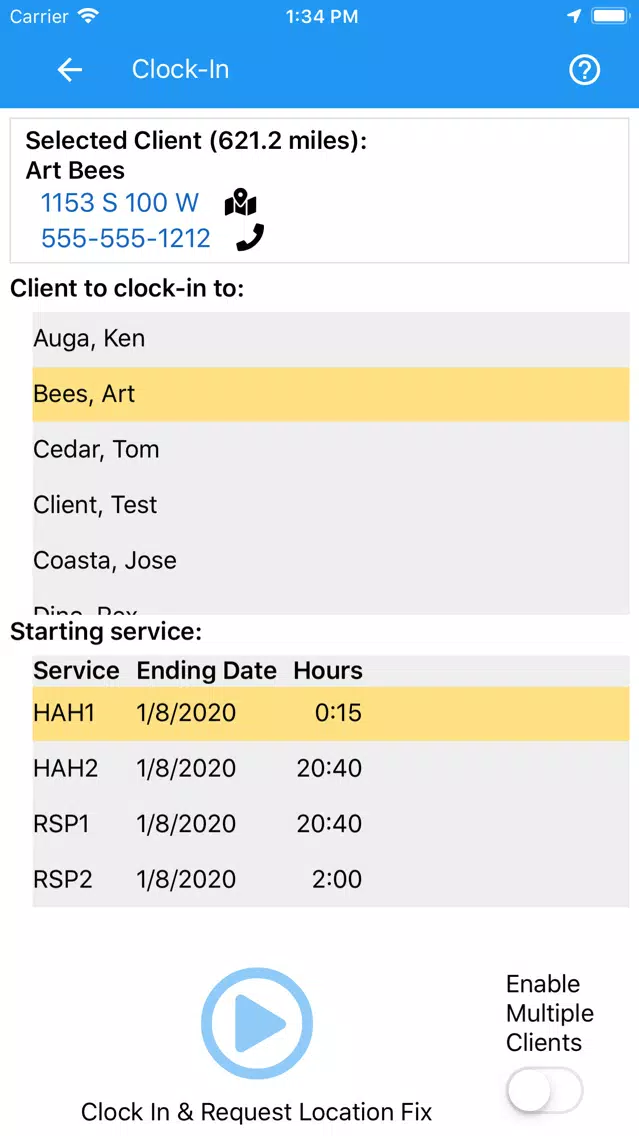Tap the back arrow icon
The image size is (639, 1136).
tap(70, 70)
